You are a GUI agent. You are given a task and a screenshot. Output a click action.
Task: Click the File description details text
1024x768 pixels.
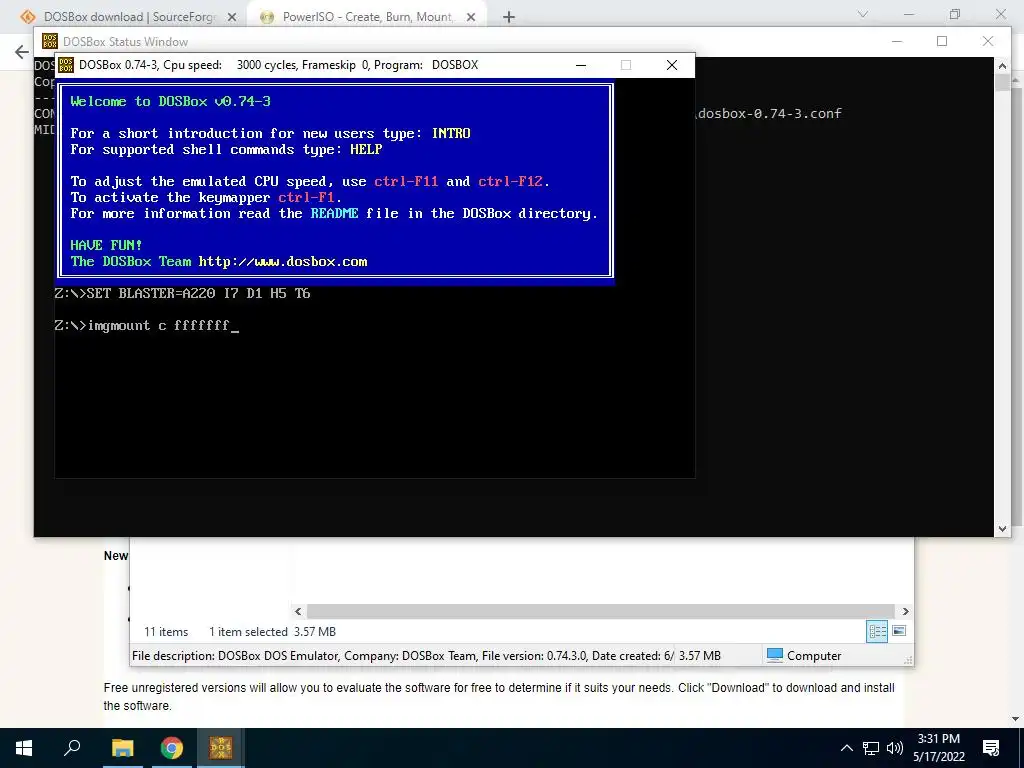pos(403,656)
